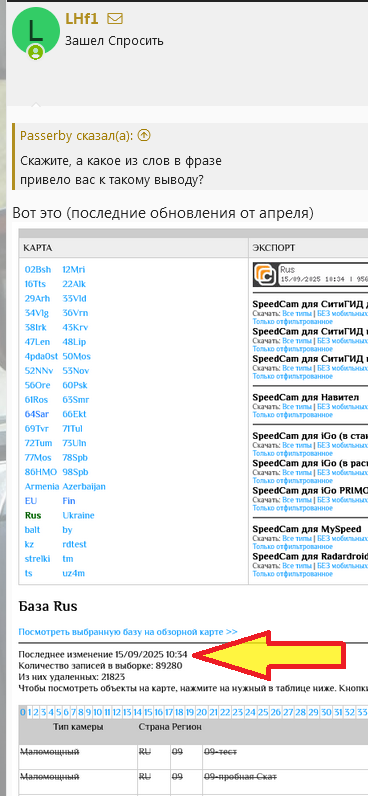
Task: Click "Только отфильтрованное" under SpeedCam для MySpeed
Action: click(293, 547)
